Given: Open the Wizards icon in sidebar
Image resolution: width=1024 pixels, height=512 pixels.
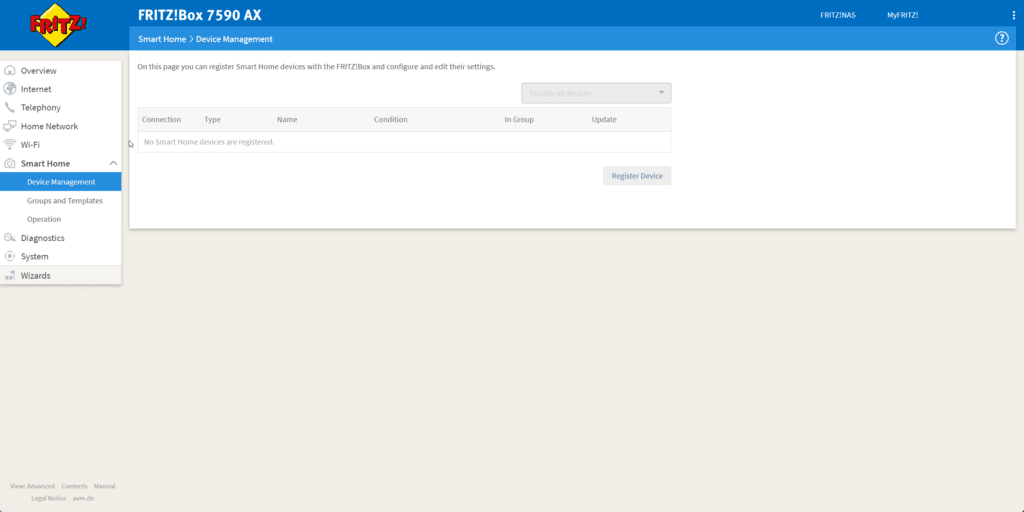Looking at the screenshot, I should [10, 275].
